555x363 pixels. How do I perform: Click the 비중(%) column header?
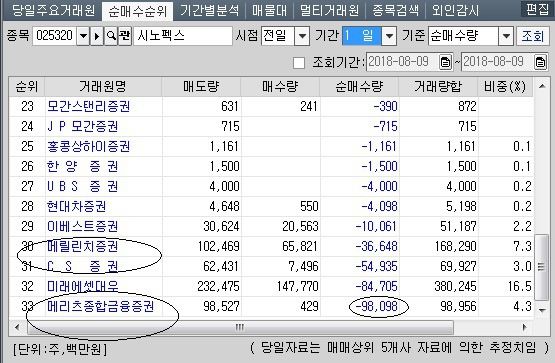tap(505, 86)
